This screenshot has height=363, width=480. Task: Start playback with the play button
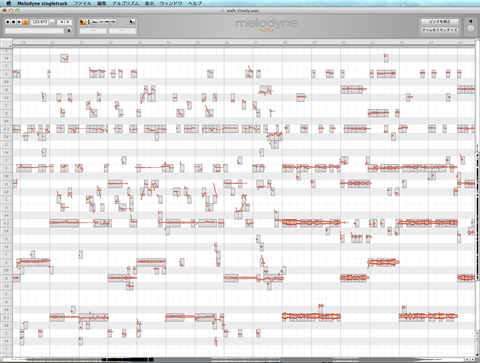[19, 22]
